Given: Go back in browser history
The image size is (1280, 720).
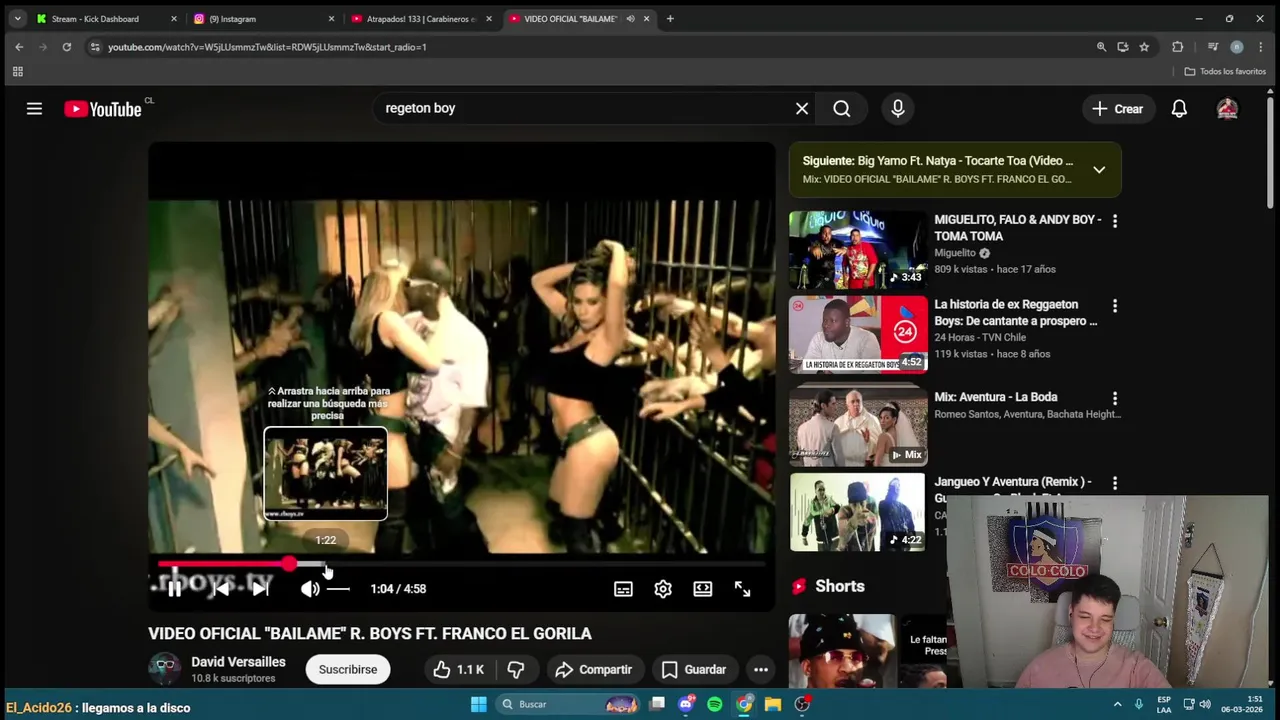Looking at the screenshot, I should (x=19, y=47).
